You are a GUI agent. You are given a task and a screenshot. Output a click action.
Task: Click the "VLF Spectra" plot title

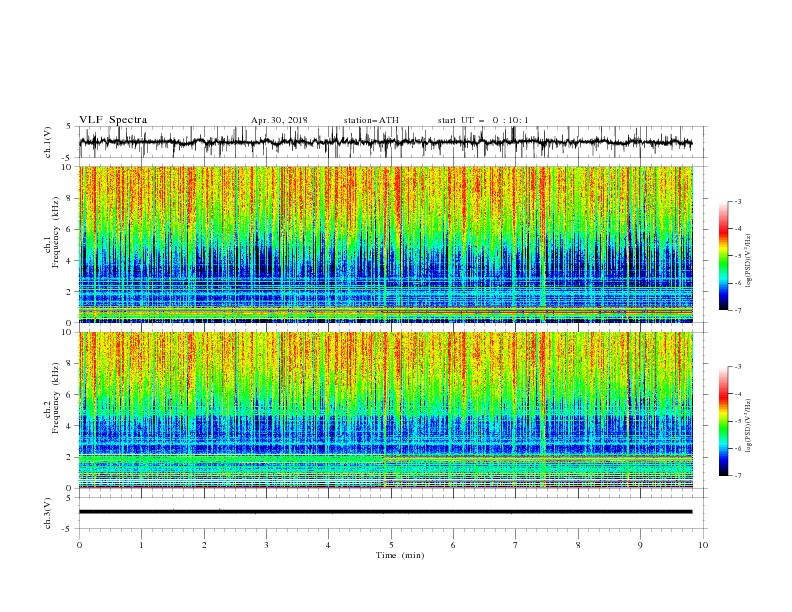tap(113, 120)
